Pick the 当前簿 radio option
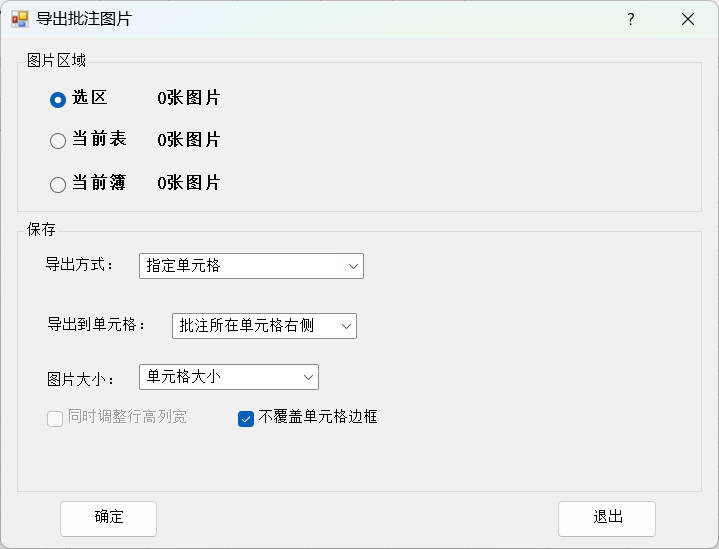The width and height of the screenshot is (719, 549). (x=58, y=184)
